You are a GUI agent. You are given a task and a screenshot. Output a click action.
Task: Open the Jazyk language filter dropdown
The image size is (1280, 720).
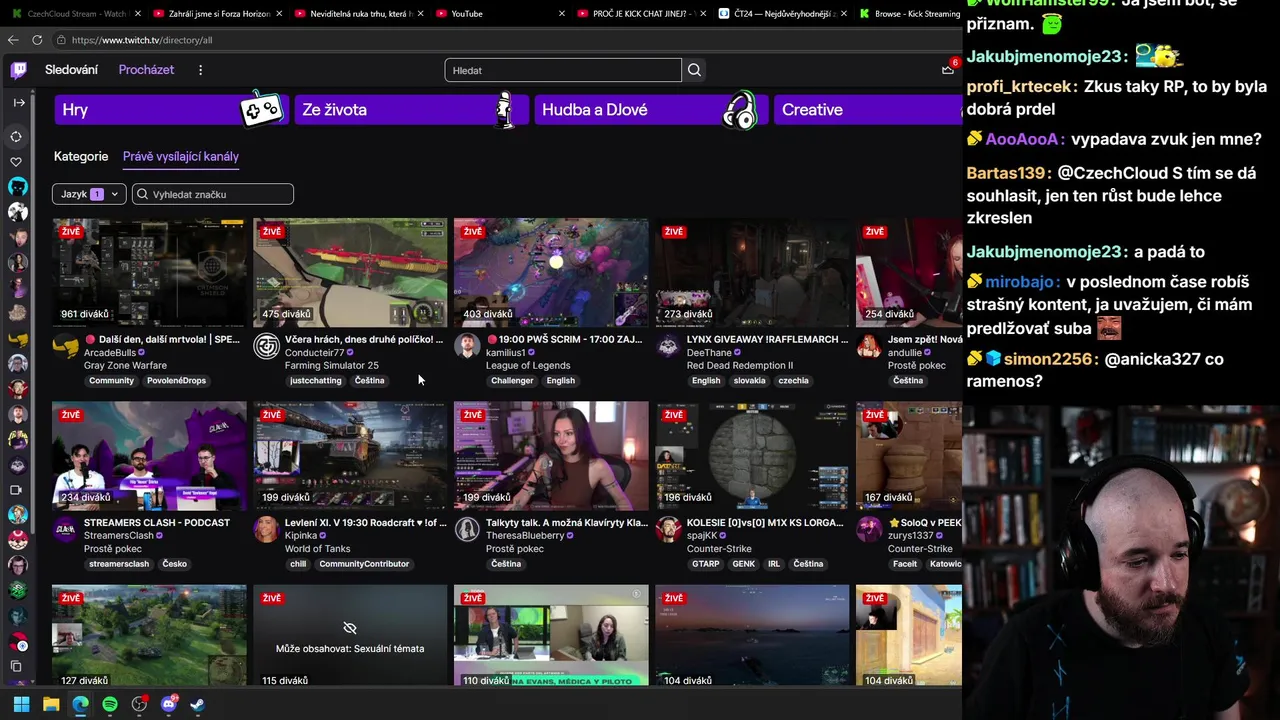tap(89, 194)
